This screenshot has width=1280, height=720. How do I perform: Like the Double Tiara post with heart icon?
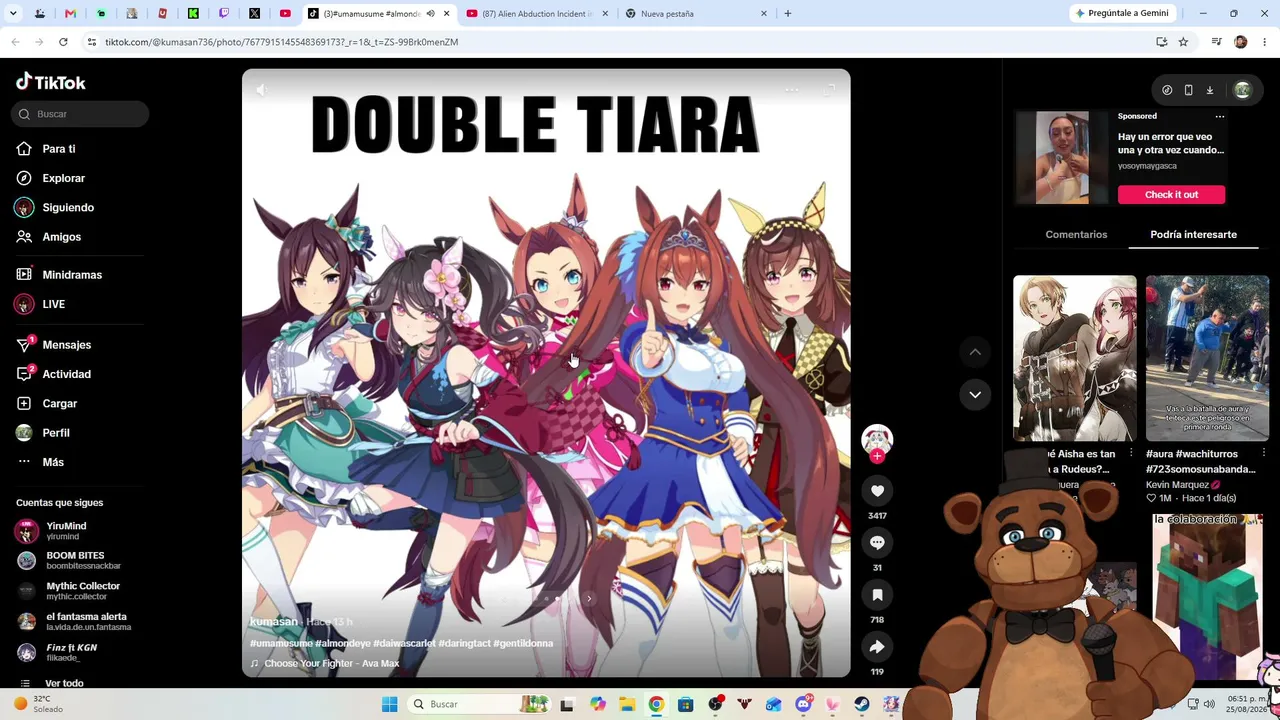pyautogui.click(x=877, y=491)
